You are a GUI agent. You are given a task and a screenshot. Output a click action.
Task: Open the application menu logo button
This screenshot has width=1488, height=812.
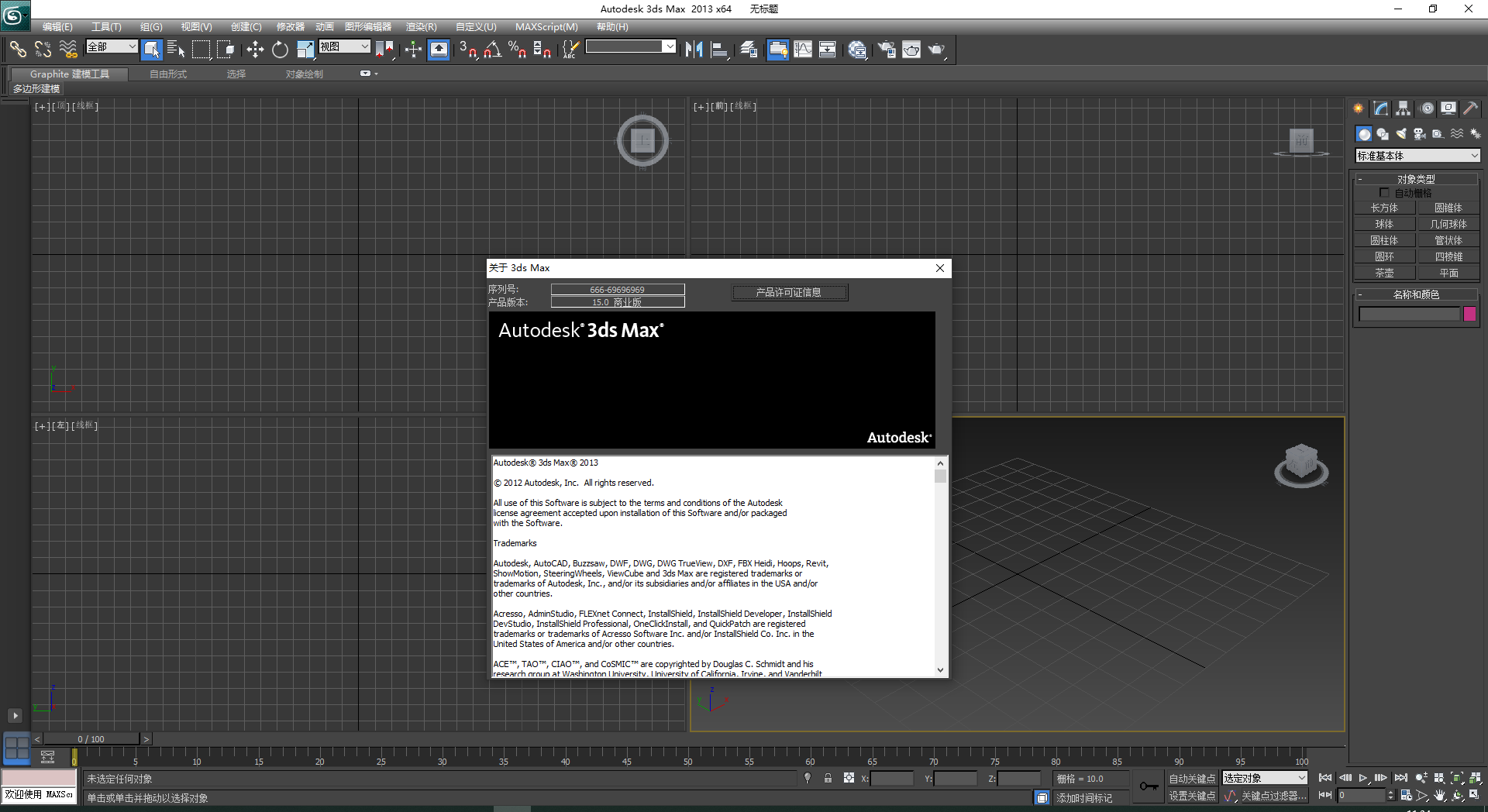click(15, 15)
